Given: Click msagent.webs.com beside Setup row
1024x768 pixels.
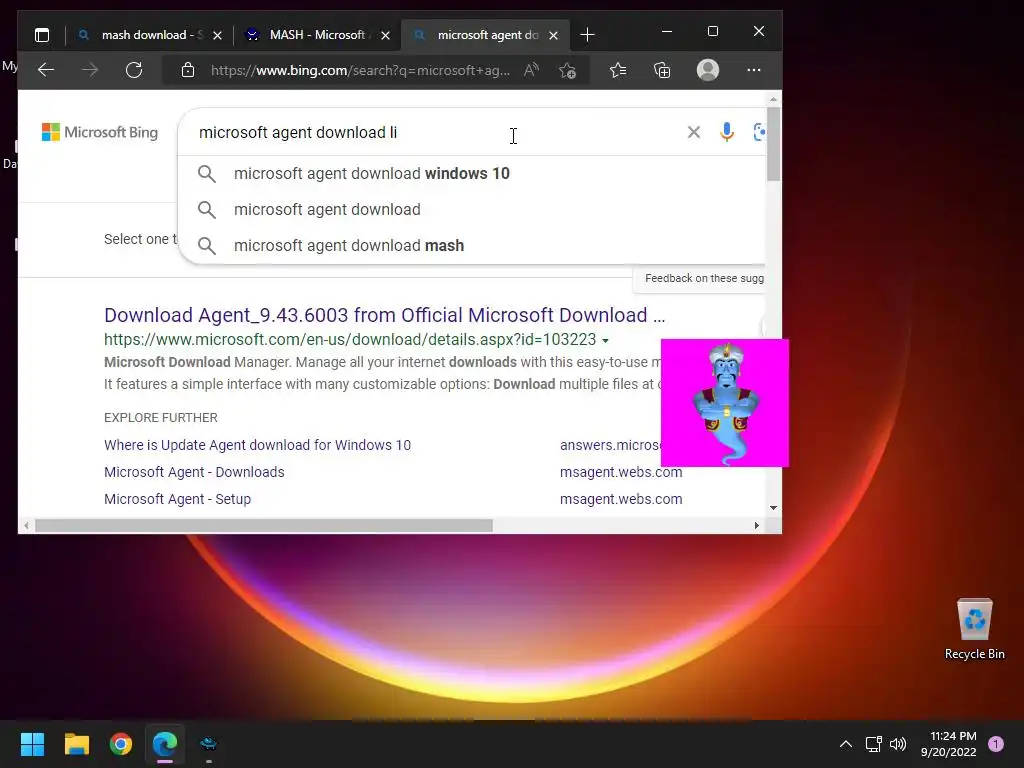Looking at the screenshot, I should (620, 499).
